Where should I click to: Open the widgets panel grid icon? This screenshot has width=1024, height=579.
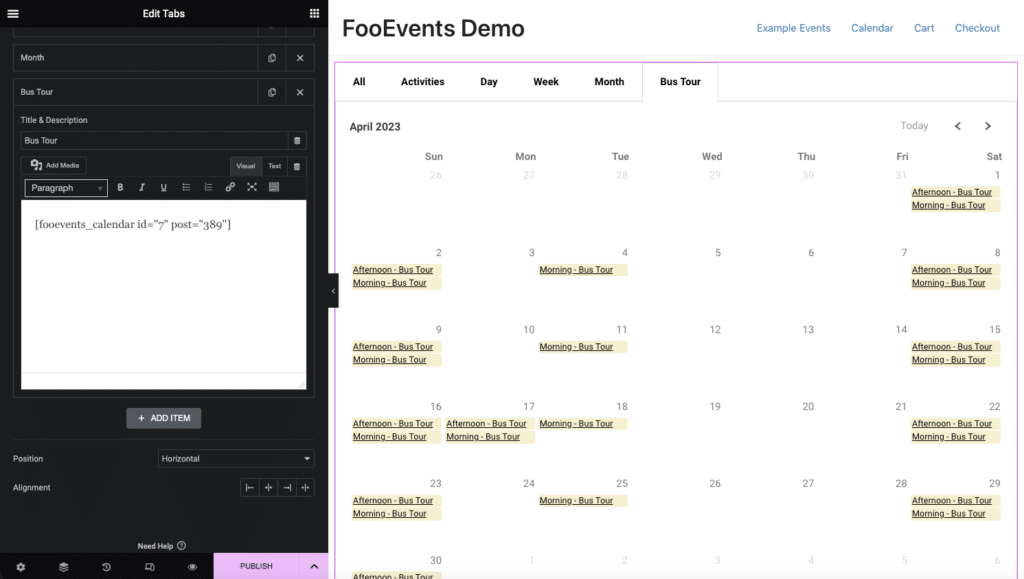coord(313,13)
